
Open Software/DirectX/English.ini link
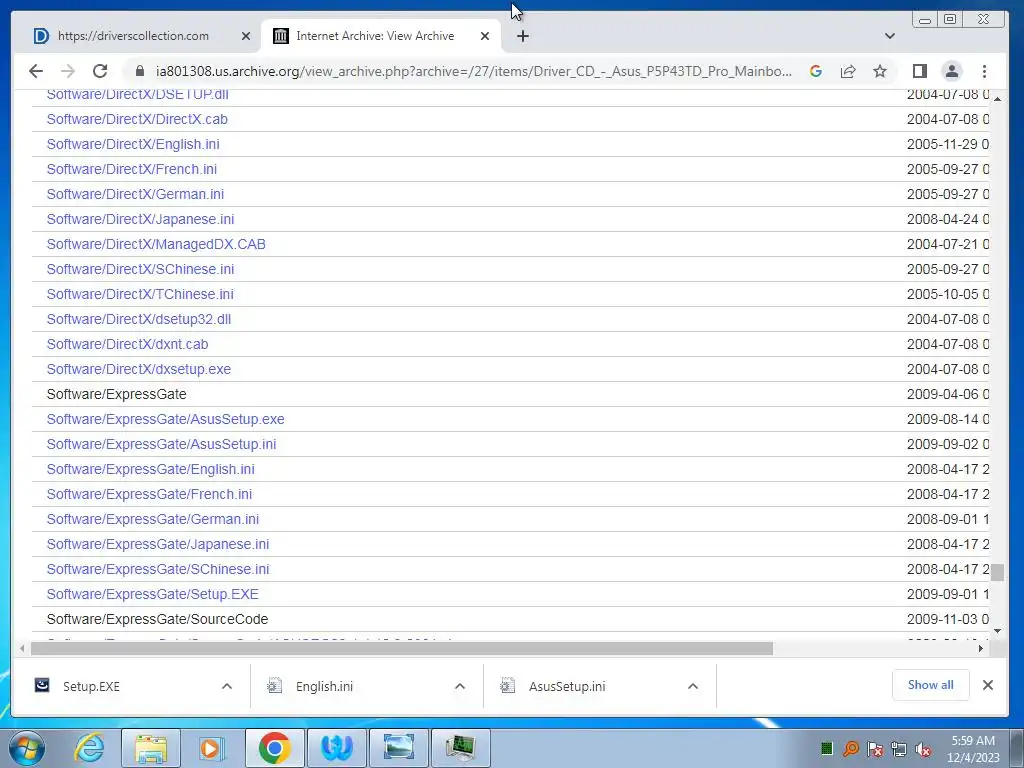(133, 144)
